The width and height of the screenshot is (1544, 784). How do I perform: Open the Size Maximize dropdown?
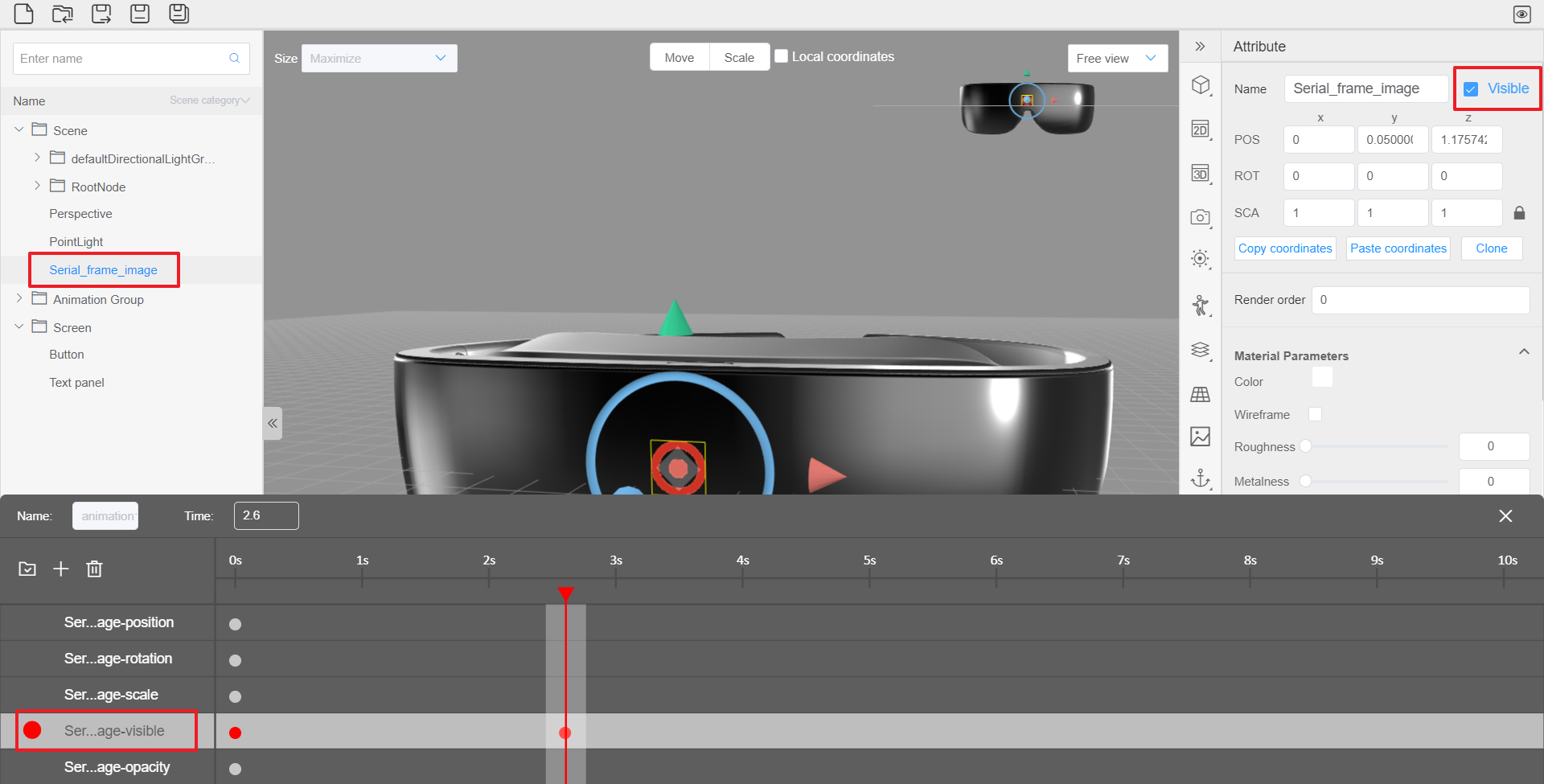tap(380, 58)
